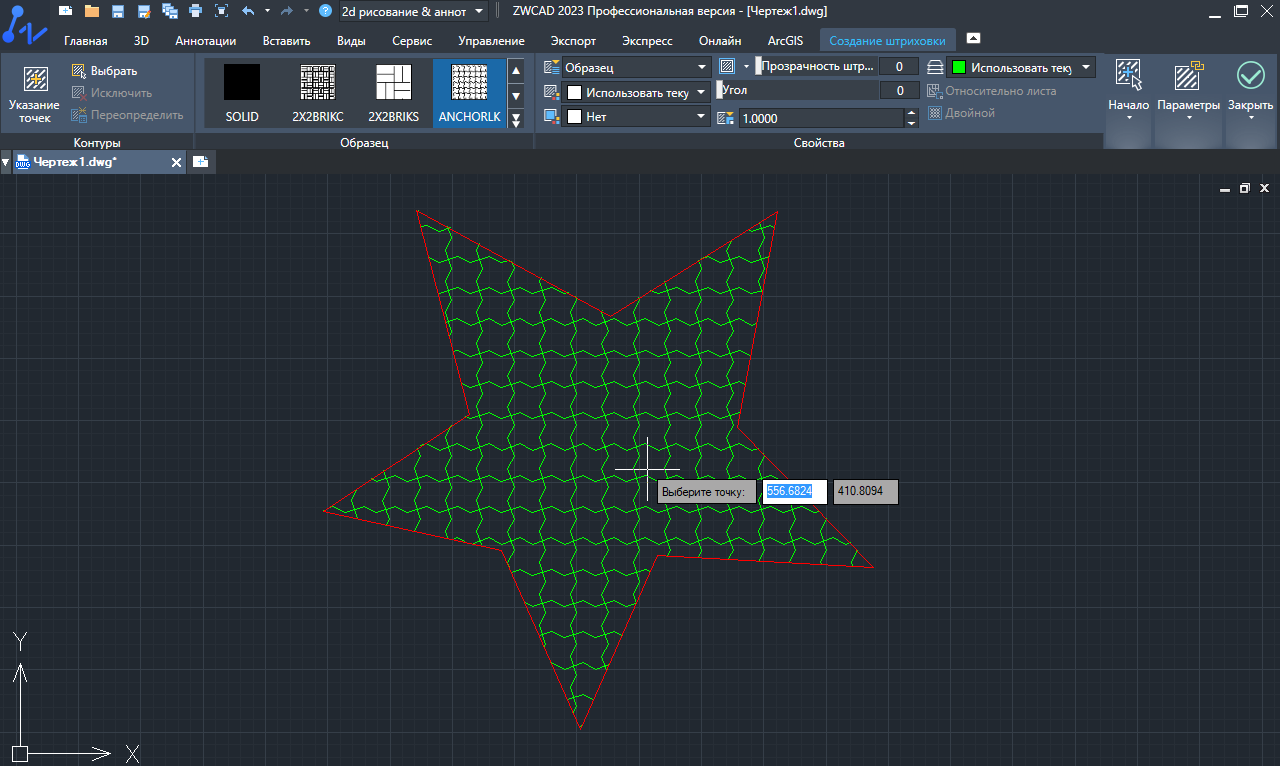The image size is (1280, 766).
Task: Click the hatch pattern type icon beside Образец
Action: point(551,67)
